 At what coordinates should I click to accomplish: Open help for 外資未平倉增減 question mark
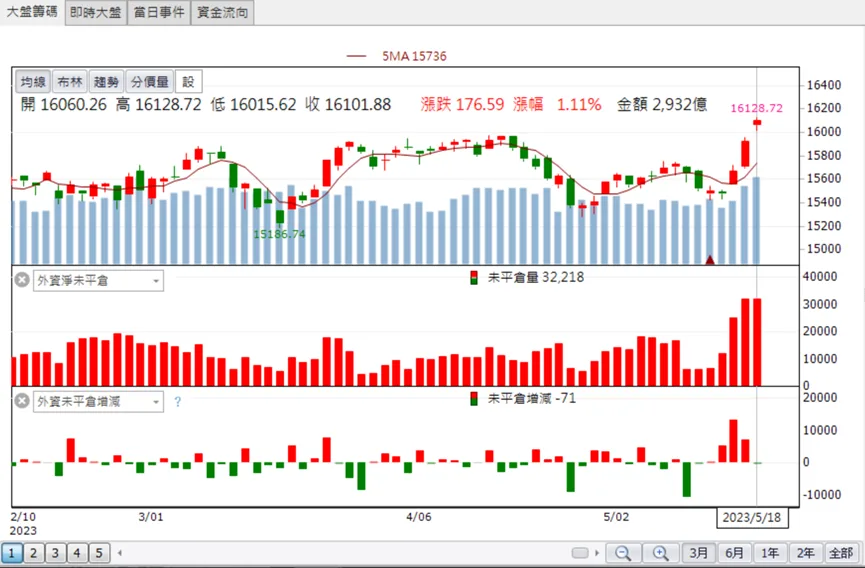coord(178,402)
